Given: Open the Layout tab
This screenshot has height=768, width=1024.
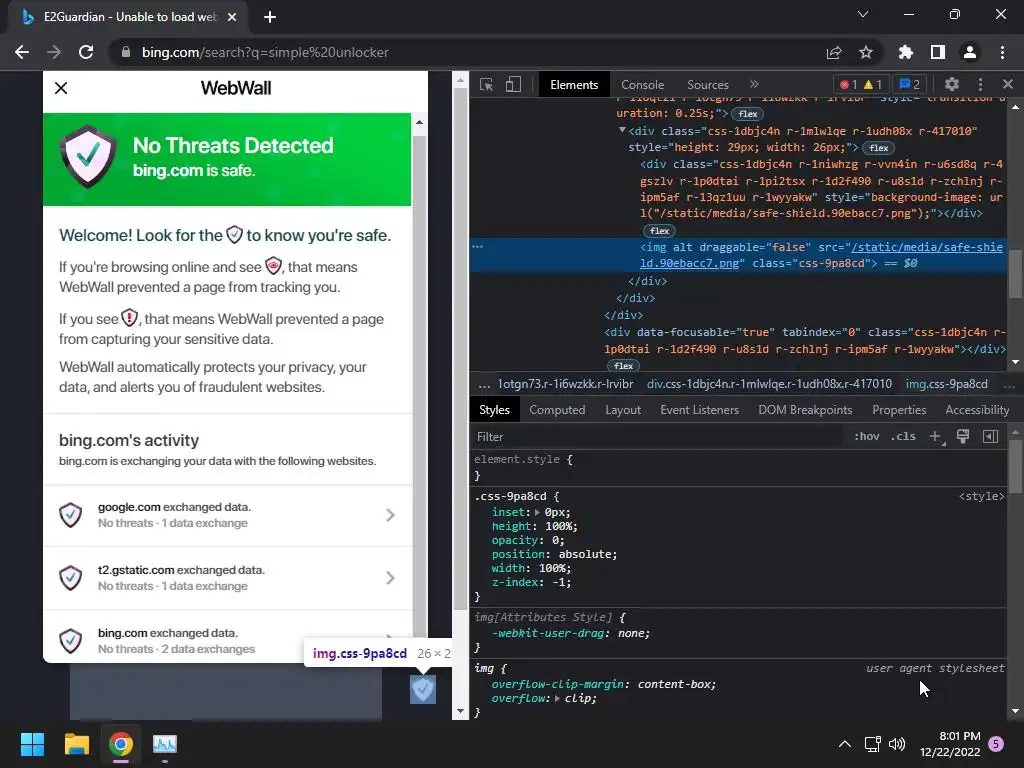Looking at the screenshot, I should coord(623,409).
